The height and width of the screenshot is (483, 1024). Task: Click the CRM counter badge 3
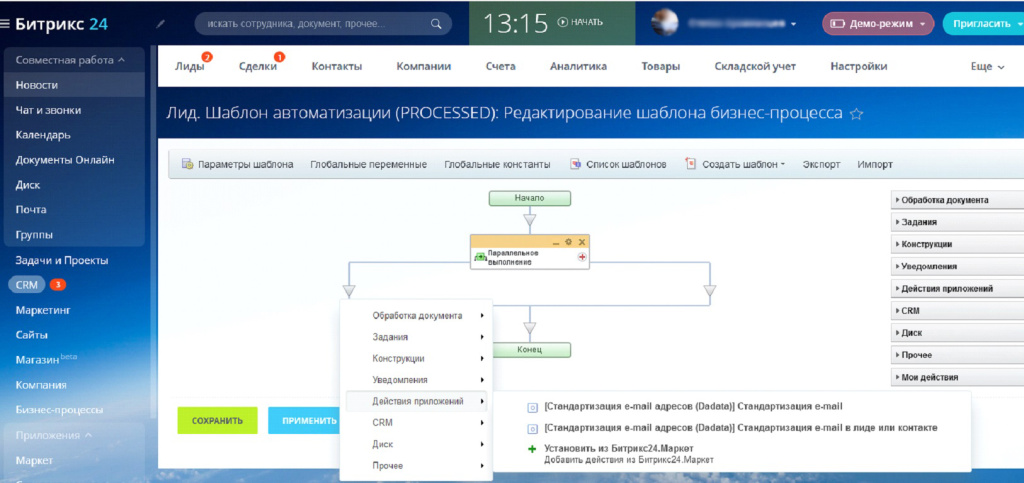click(x=58, y=285)
